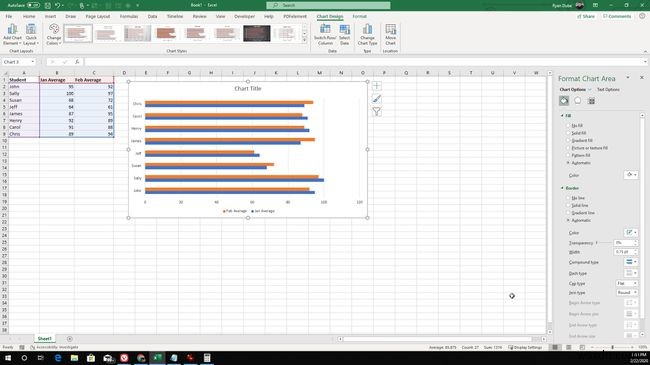
Task: Click Accessibility: Investigate status item
Action: (54, 347)
